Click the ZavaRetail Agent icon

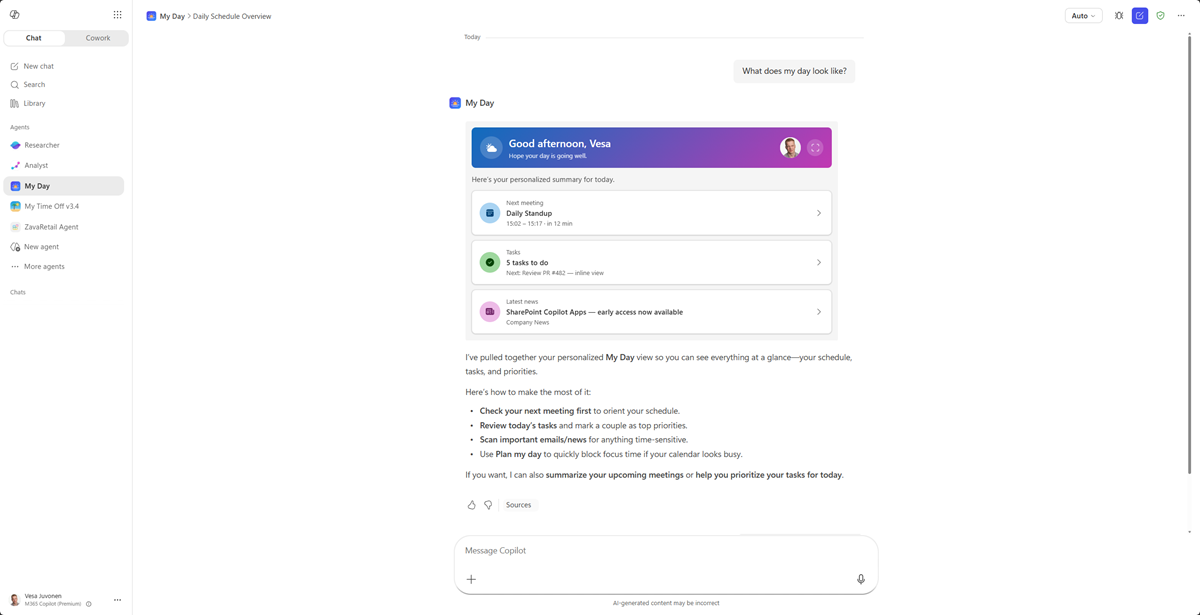(x=15, y=227)
